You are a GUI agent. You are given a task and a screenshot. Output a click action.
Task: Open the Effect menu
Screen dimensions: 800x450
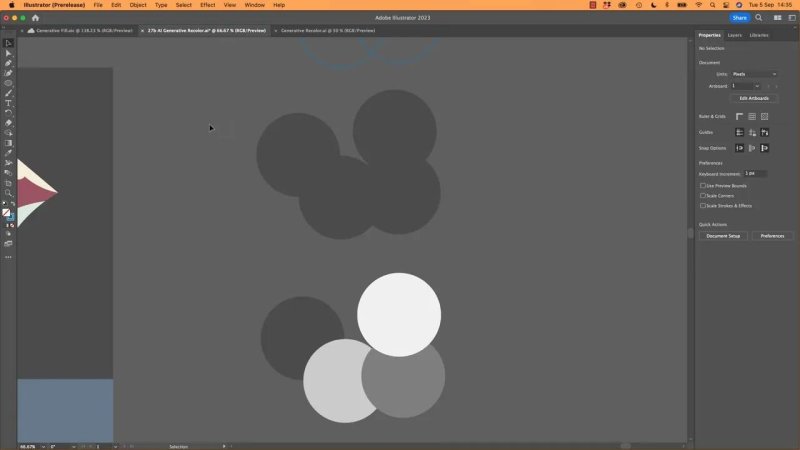point(208,5)
